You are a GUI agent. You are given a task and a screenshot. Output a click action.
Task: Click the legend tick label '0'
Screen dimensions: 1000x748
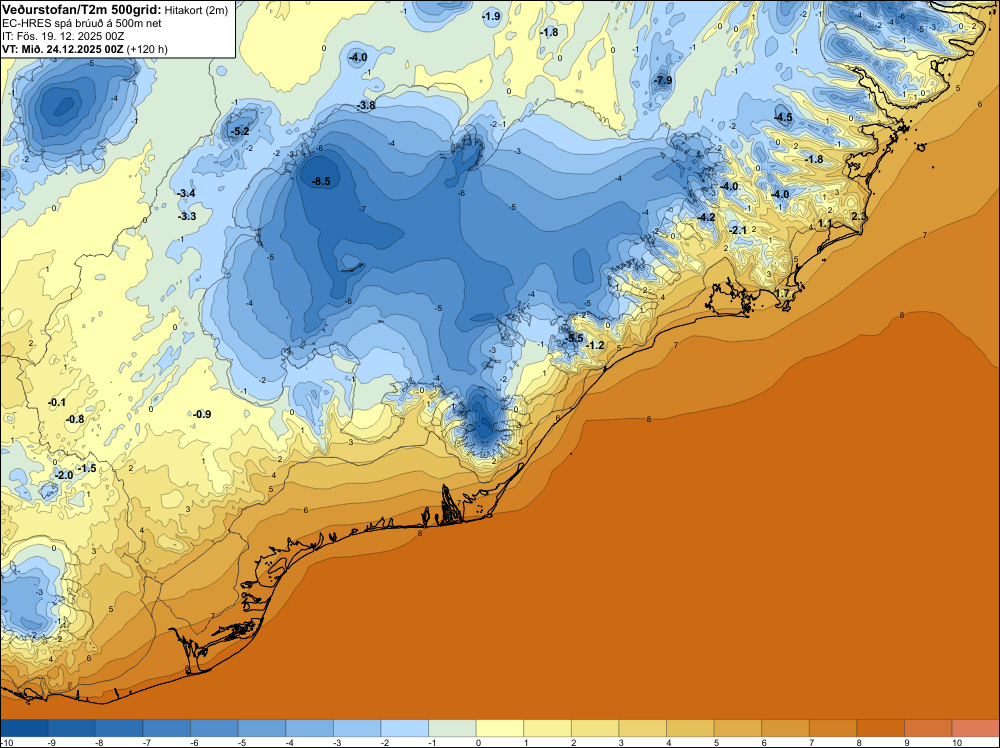(x=476, y=743)
